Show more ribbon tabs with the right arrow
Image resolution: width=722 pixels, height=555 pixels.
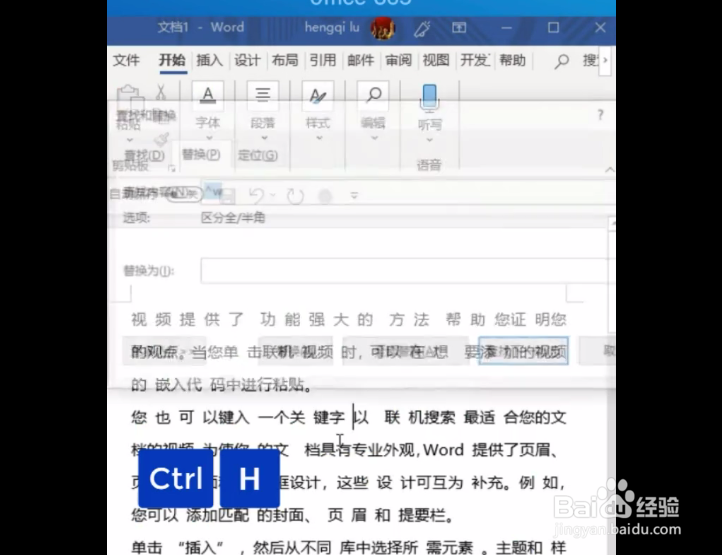[605, 60]
